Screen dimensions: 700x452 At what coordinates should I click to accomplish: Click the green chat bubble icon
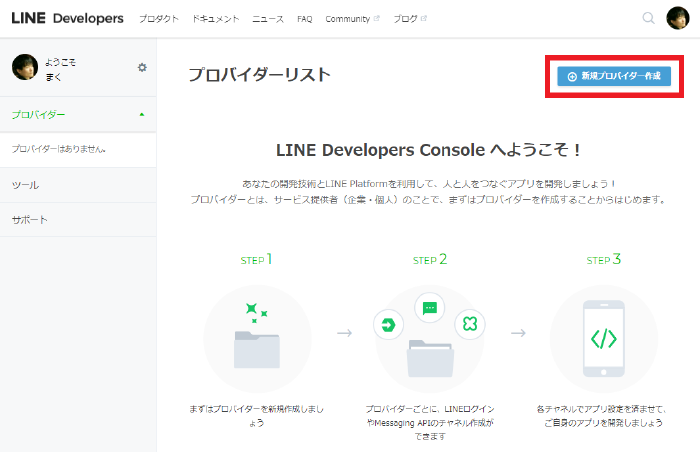click(x=430, y=308)
